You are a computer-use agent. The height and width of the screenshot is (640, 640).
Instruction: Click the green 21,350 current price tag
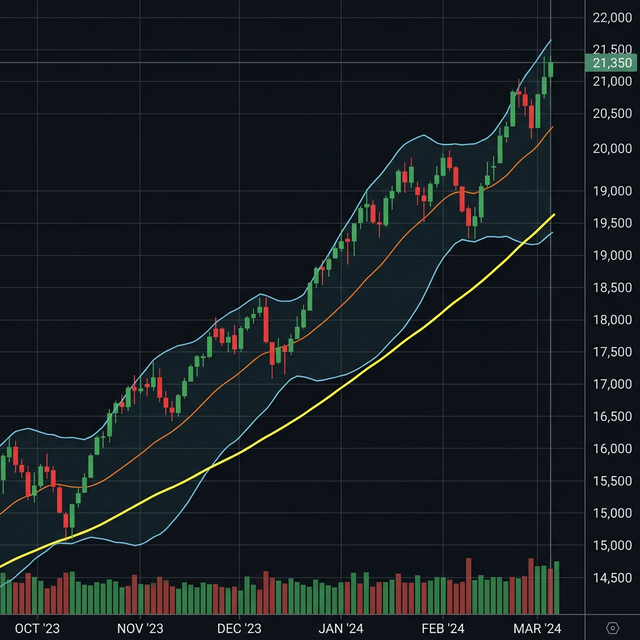[610, 63]
